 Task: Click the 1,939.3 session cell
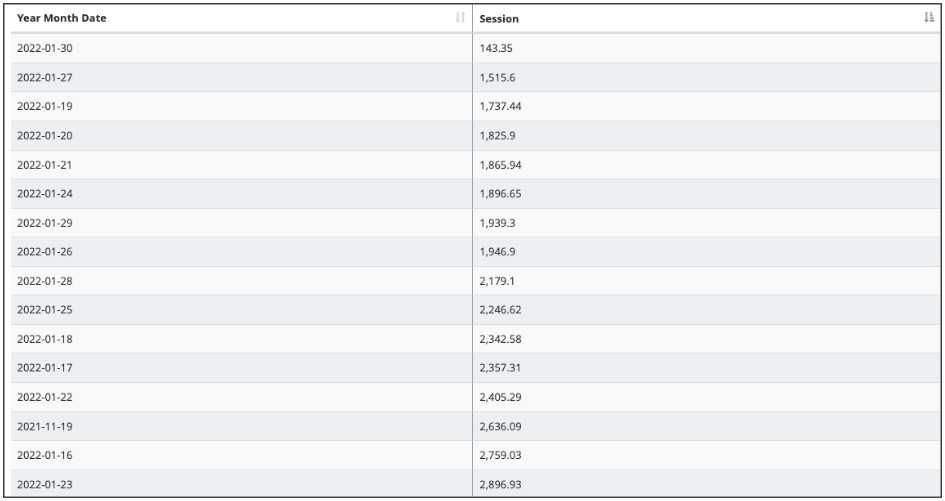click(x=497, y=222)
